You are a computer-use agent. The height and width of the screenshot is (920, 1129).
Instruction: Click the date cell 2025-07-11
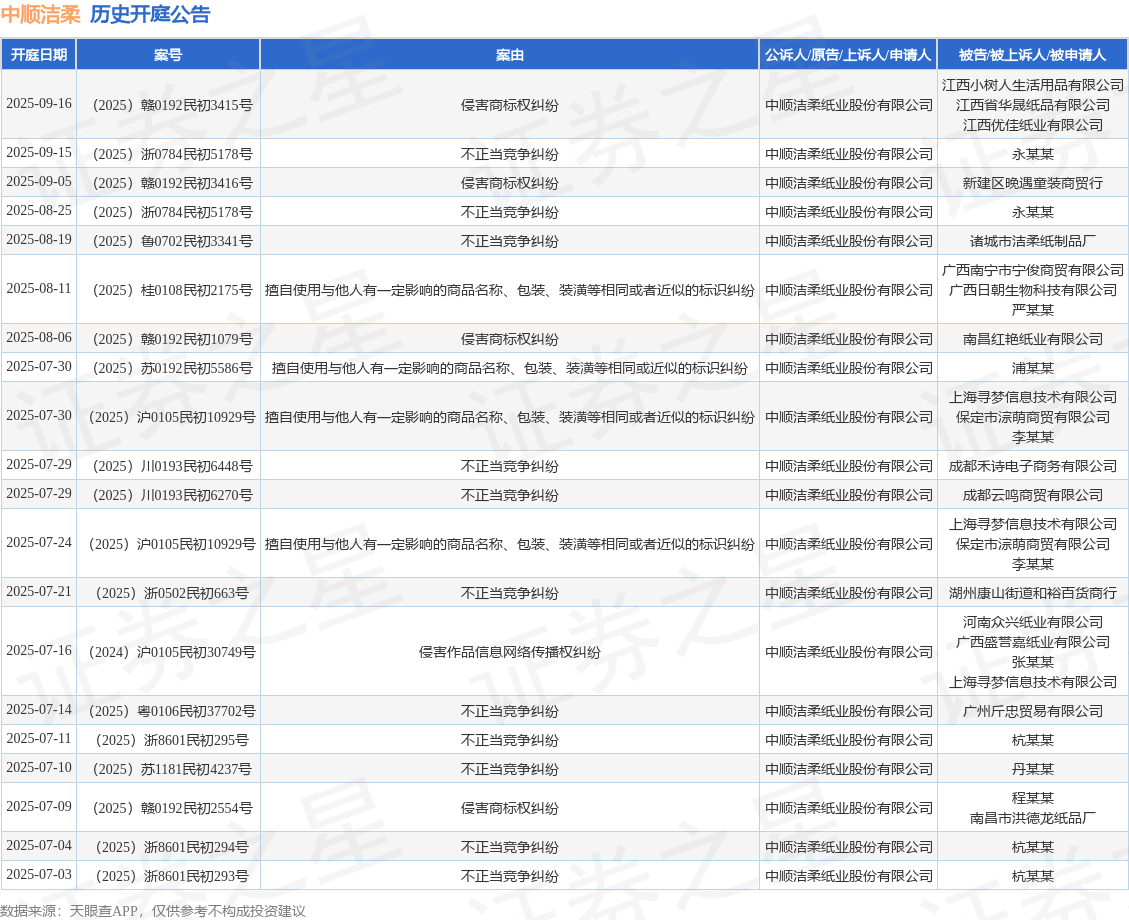(39, 738)
